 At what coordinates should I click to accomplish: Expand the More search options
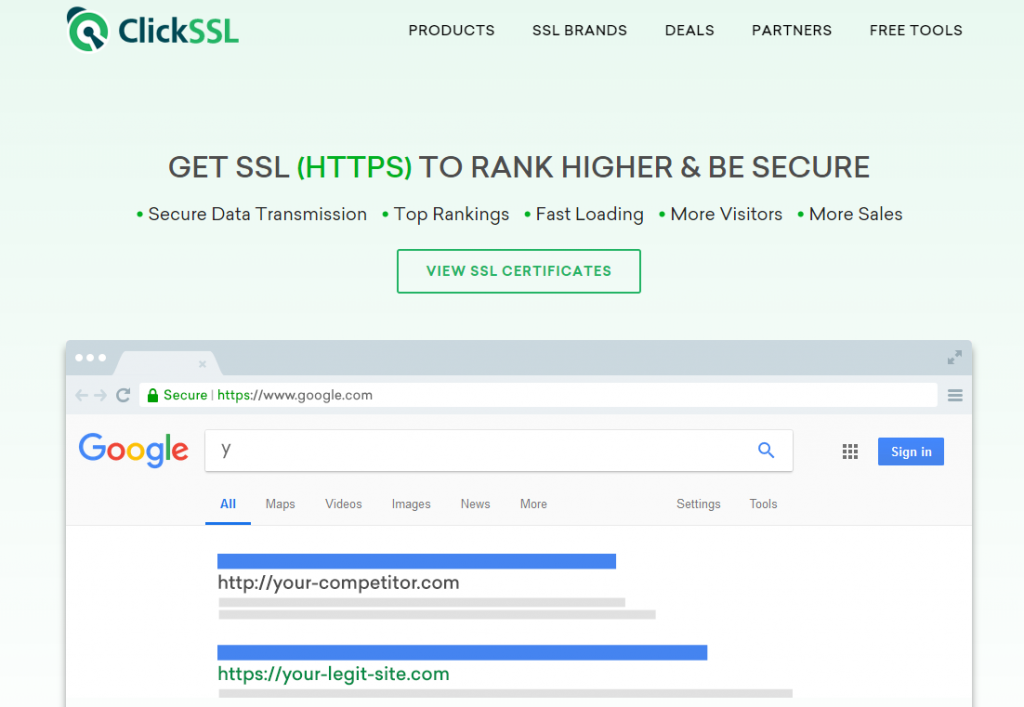coord(533,504)
